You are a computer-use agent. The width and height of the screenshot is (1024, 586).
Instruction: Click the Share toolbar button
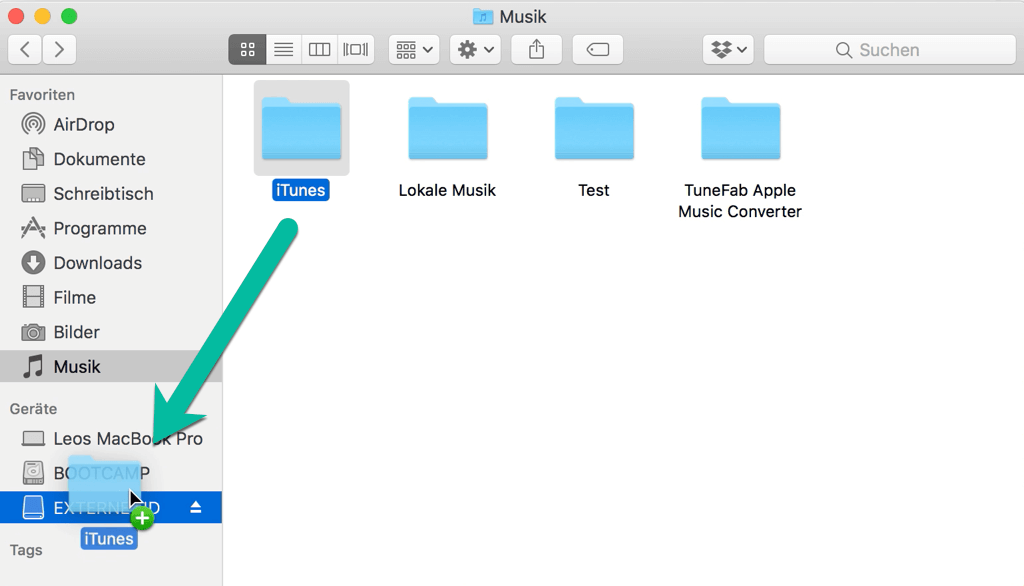coord(536,50)
